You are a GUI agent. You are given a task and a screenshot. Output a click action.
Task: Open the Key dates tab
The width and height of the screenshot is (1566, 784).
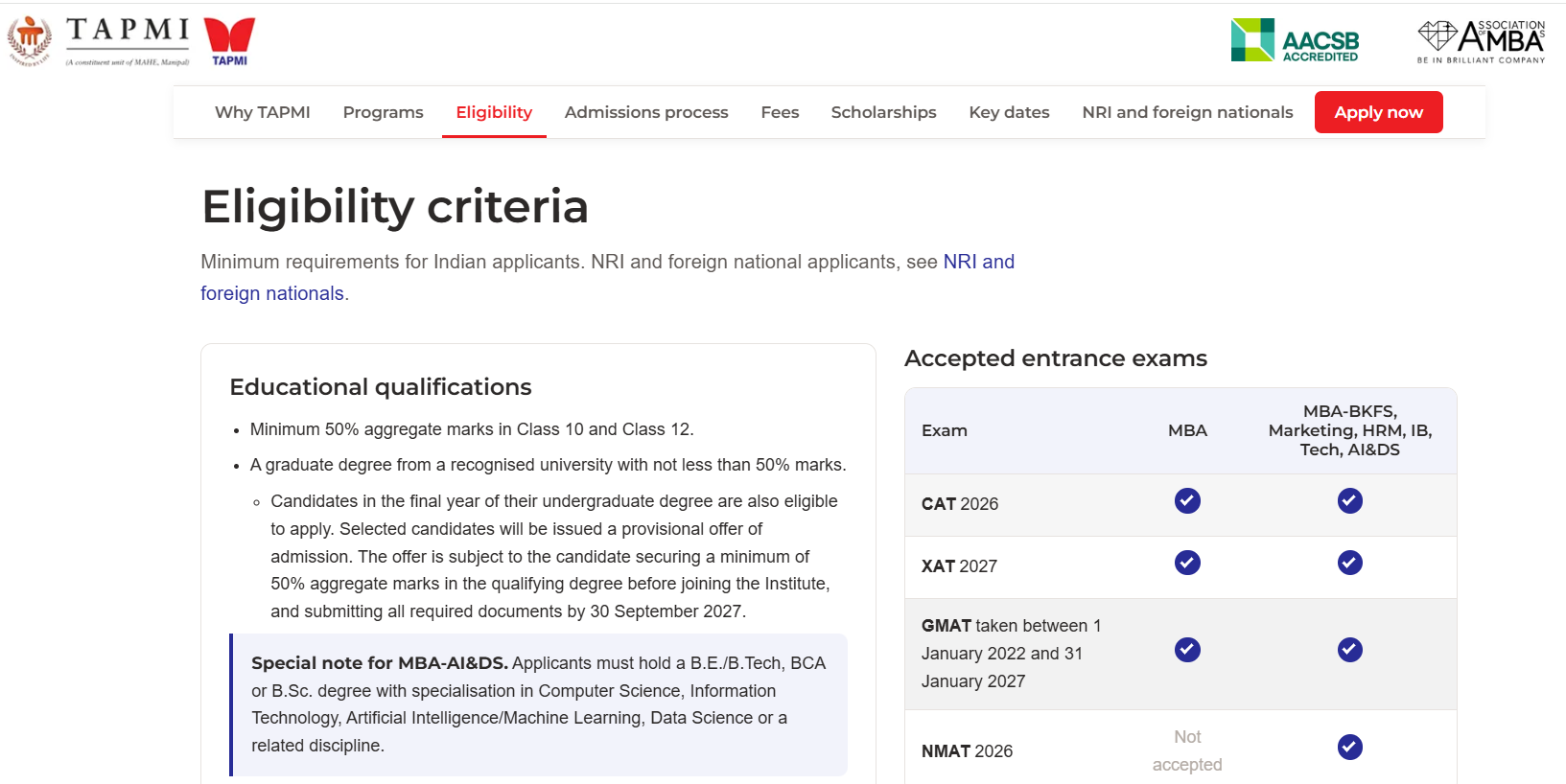[1010, 112]
